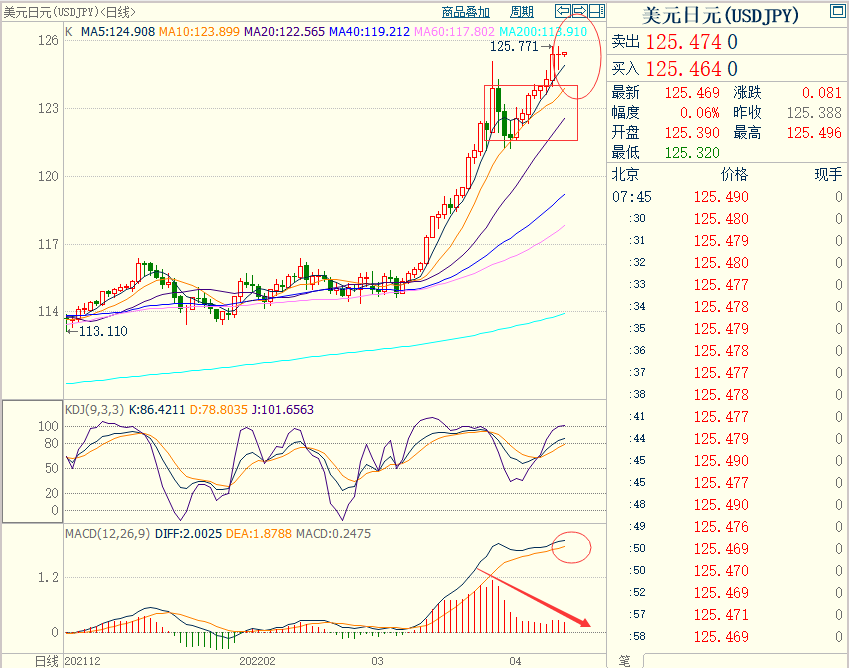Click the 卖出 sell price 125.474
The height and width of the screenshot is (668, 849).
pos(683,42)
